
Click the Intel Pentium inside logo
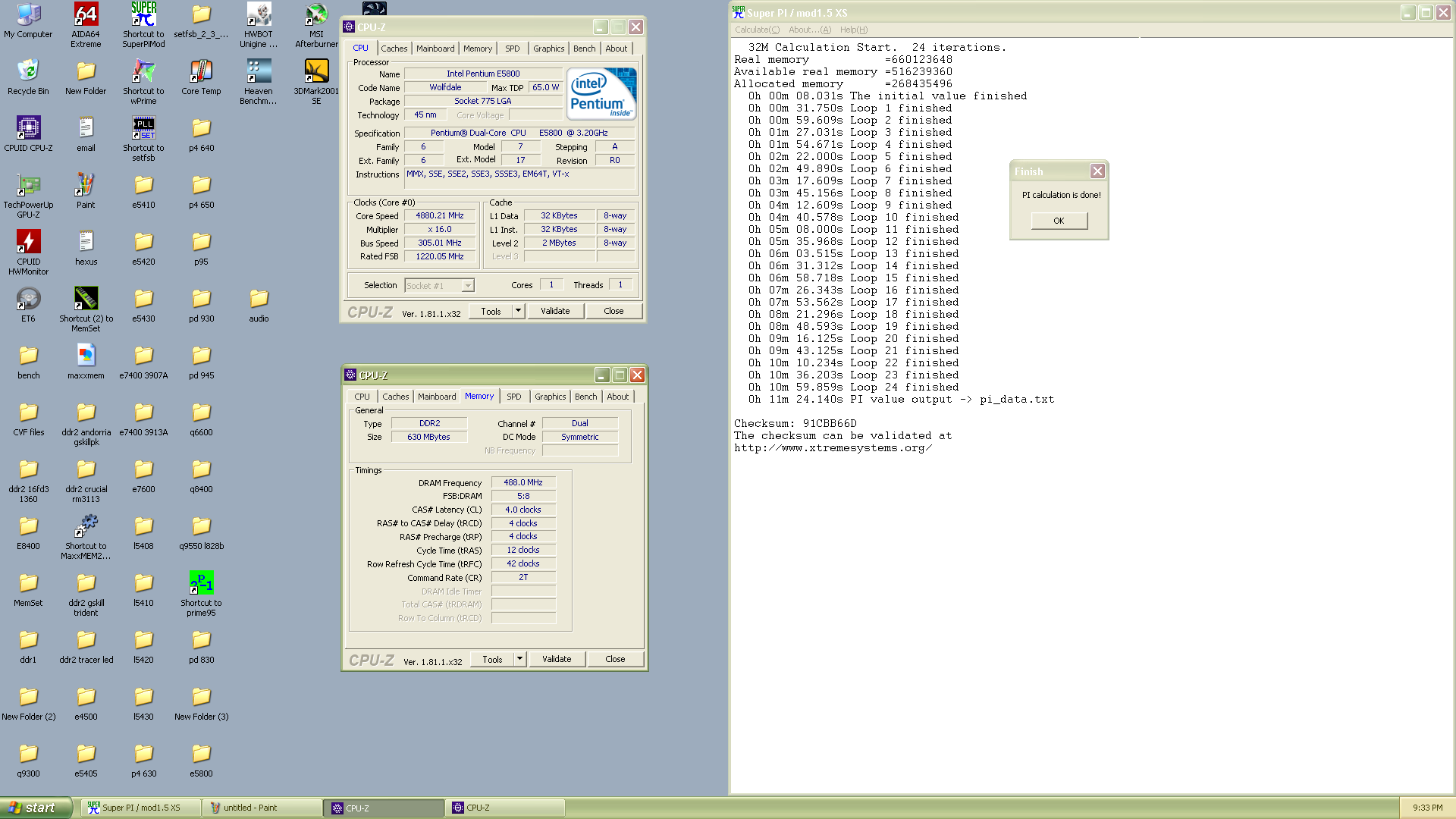(602, 94)
